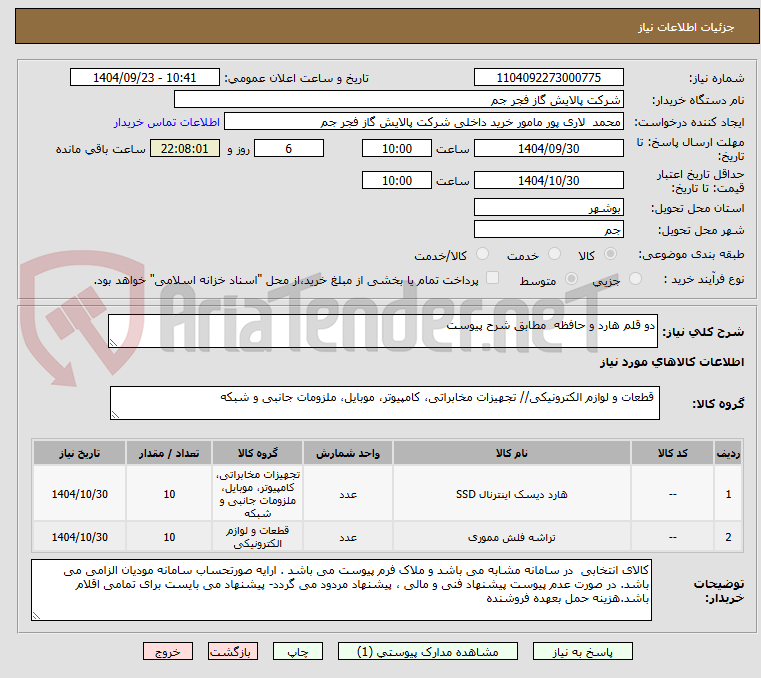The width and height of the screenshot is (761, 678).
Task: Select the خدمت radio button
Action: click(554, 254)
